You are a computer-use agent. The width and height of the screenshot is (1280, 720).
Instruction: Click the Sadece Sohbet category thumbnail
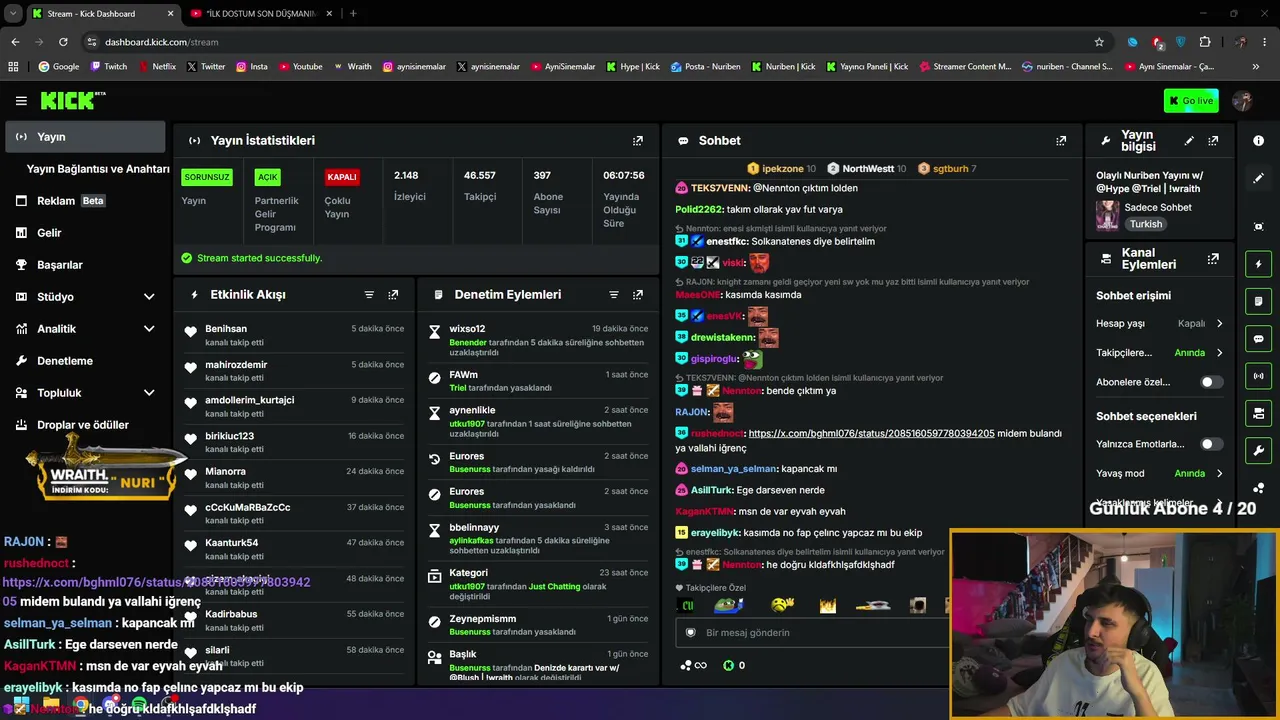tap(1107, 215)
